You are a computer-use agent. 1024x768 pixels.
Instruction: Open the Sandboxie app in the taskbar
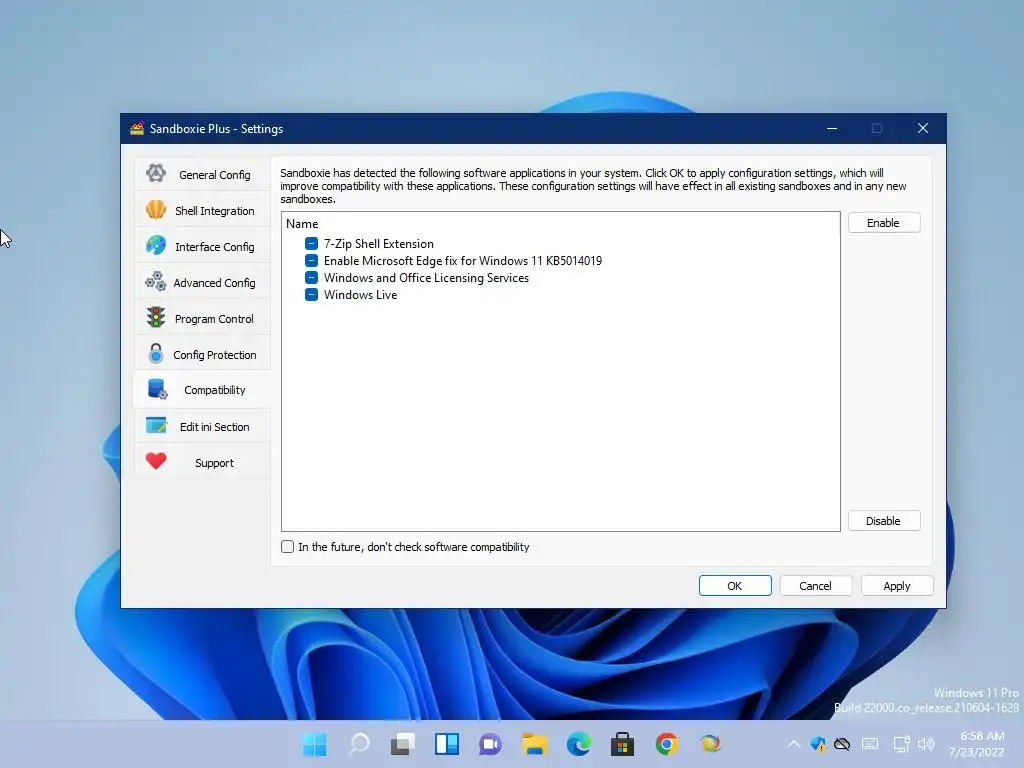click(x=710, y=744)
